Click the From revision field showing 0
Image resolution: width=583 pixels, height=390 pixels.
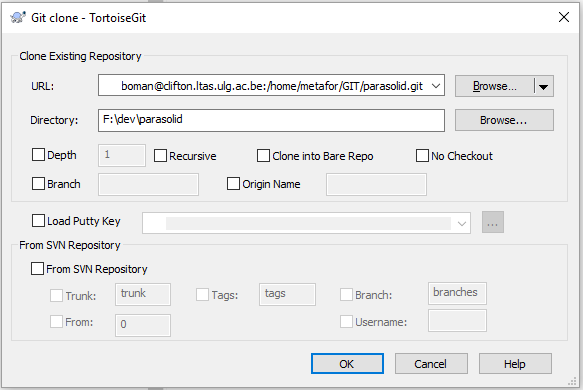(x=143, y=325)
